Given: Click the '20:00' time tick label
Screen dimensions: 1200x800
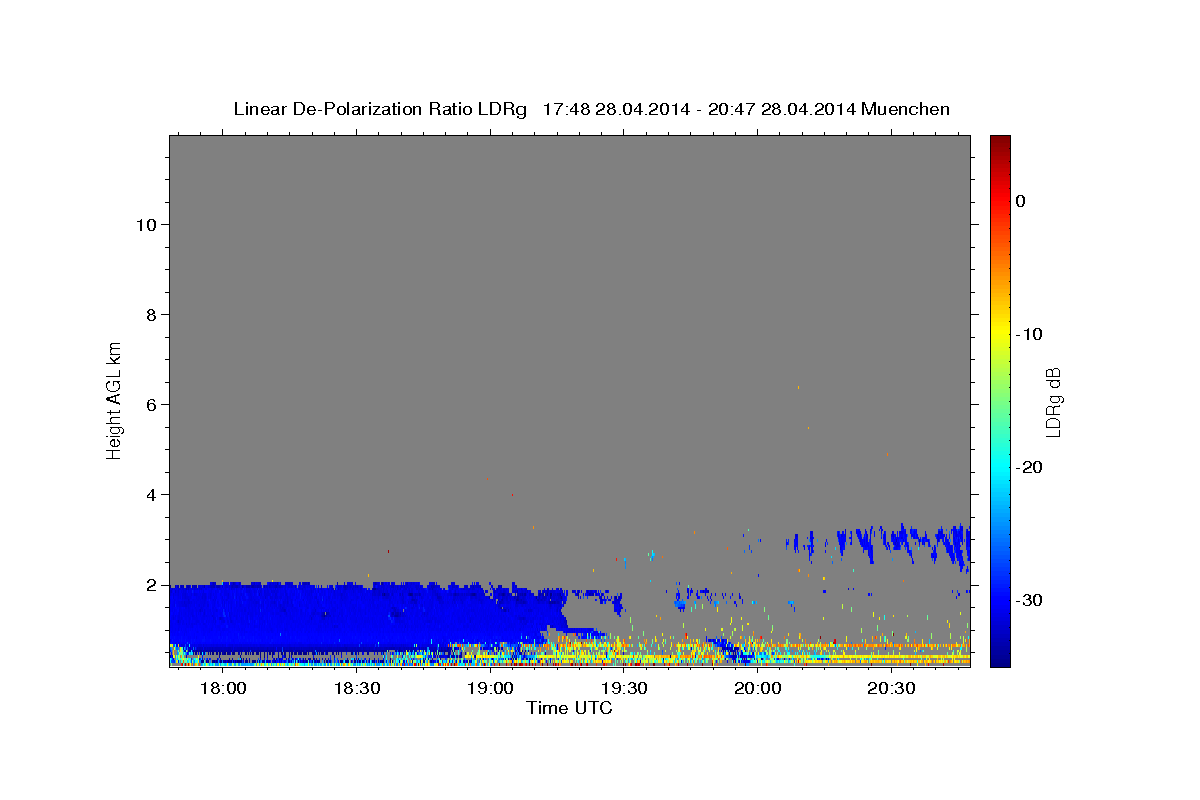Looking at the screenshot, I should [758, 689].
